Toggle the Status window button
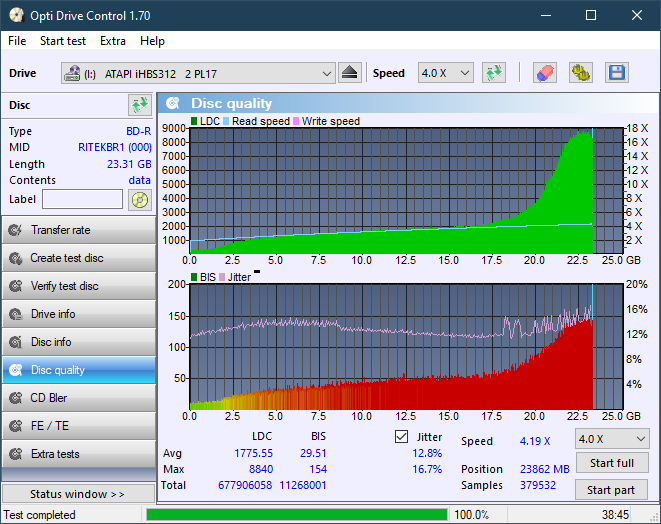The image size is (661, 524). (x=78, y=494)
